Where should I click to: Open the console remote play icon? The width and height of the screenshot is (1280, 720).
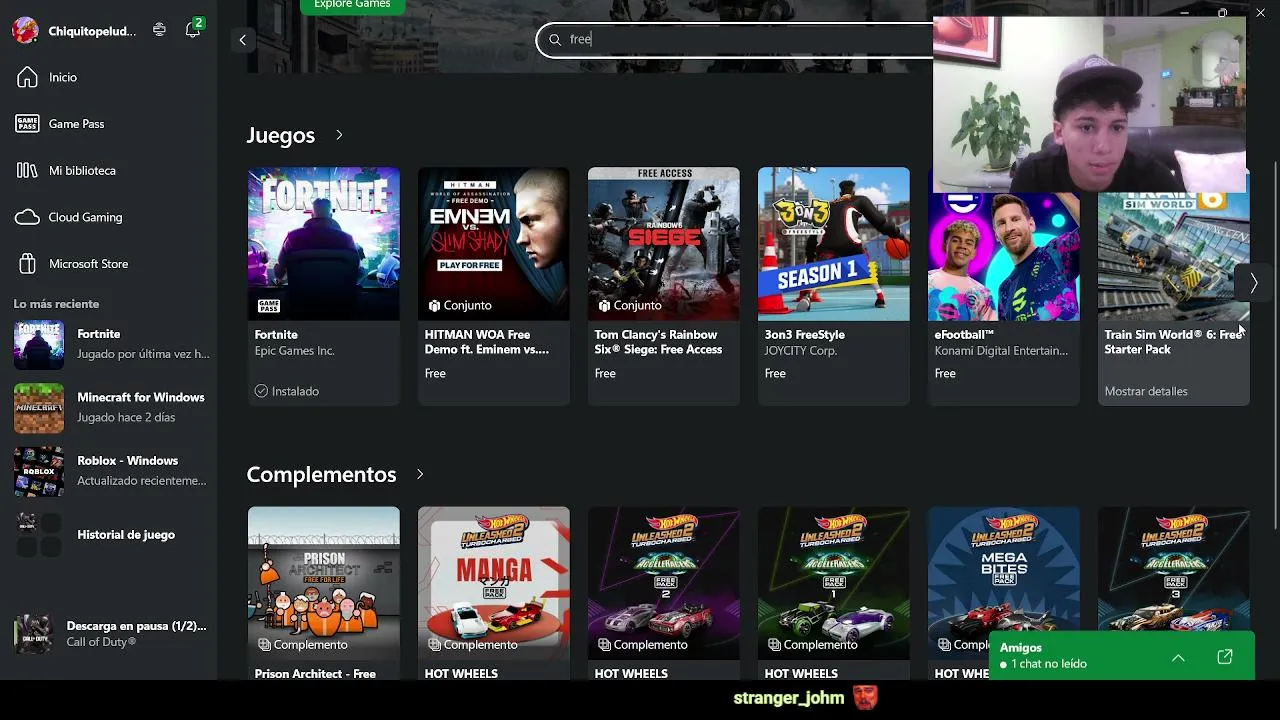[x=159, y=30]
